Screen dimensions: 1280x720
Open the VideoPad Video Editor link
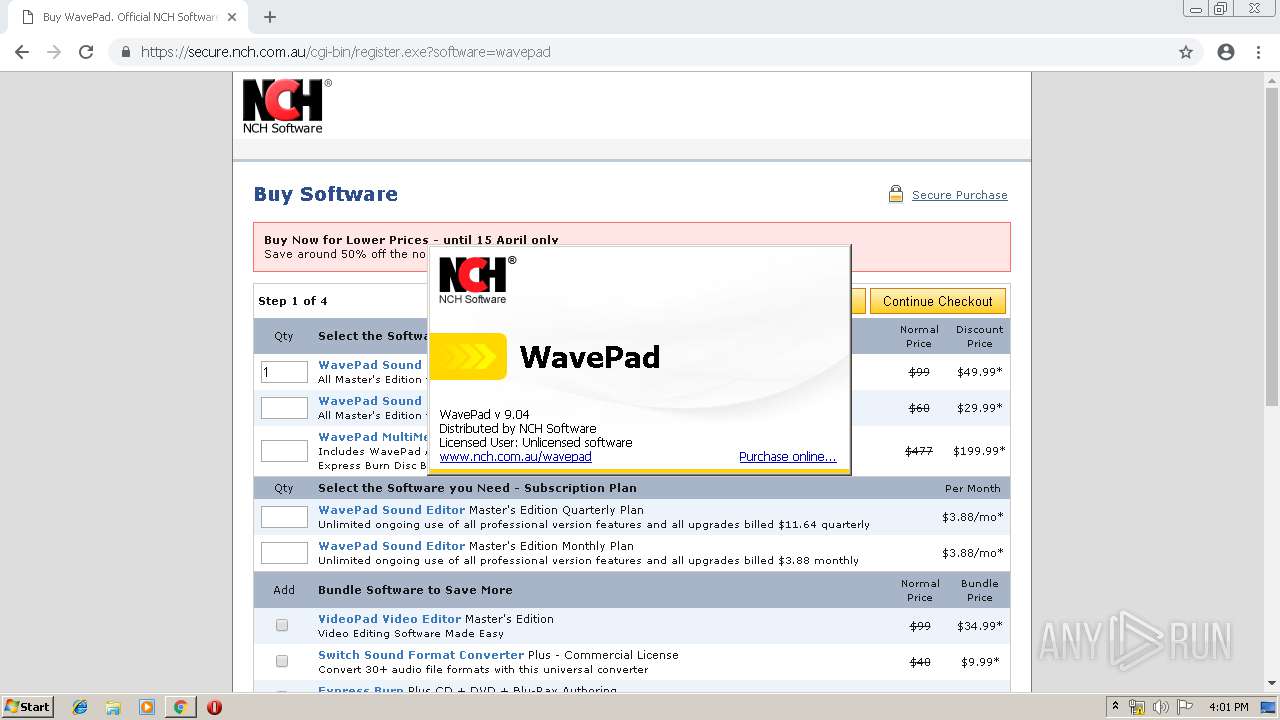(389, 619)
